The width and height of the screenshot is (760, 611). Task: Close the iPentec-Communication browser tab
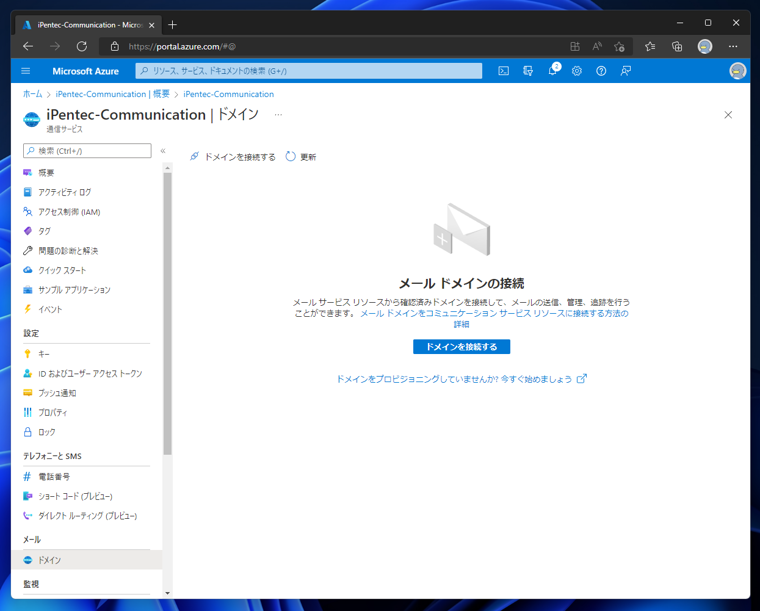point(152,25)
